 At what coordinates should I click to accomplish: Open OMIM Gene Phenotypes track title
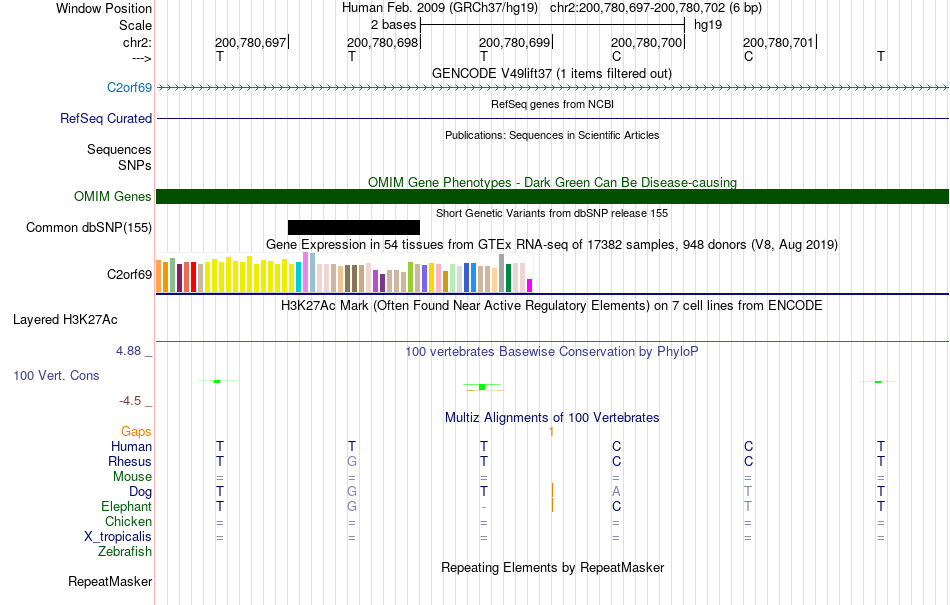pyautogui.click(x=552, y=182)
